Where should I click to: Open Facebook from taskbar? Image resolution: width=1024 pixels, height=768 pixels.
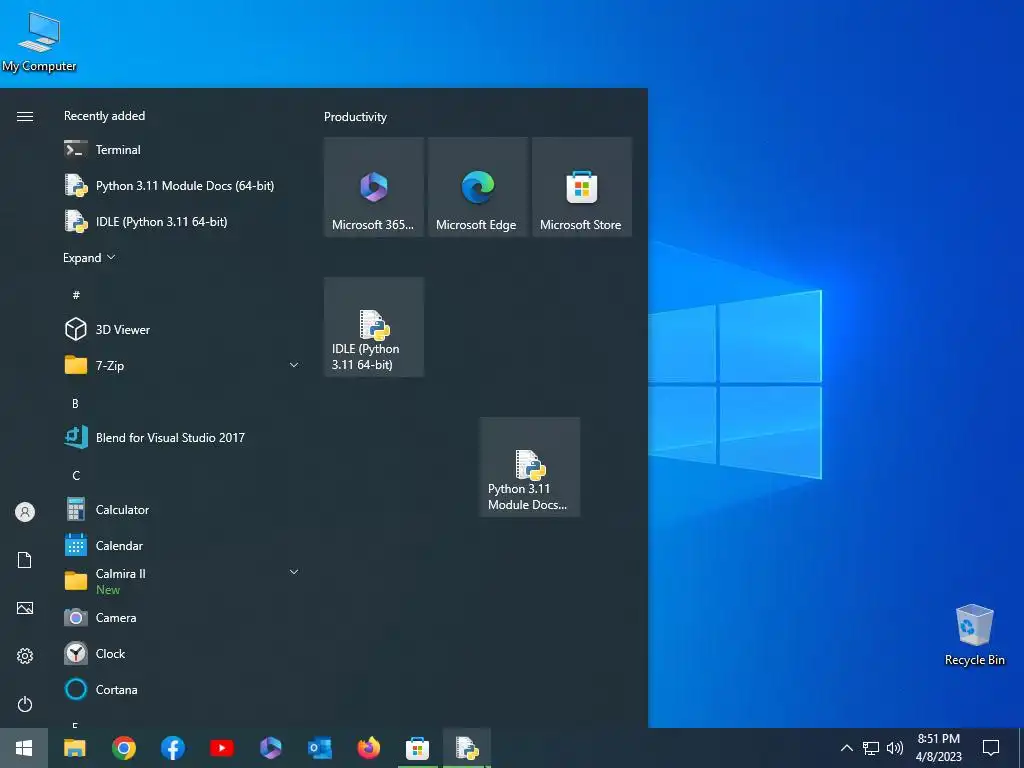[172, 748]
